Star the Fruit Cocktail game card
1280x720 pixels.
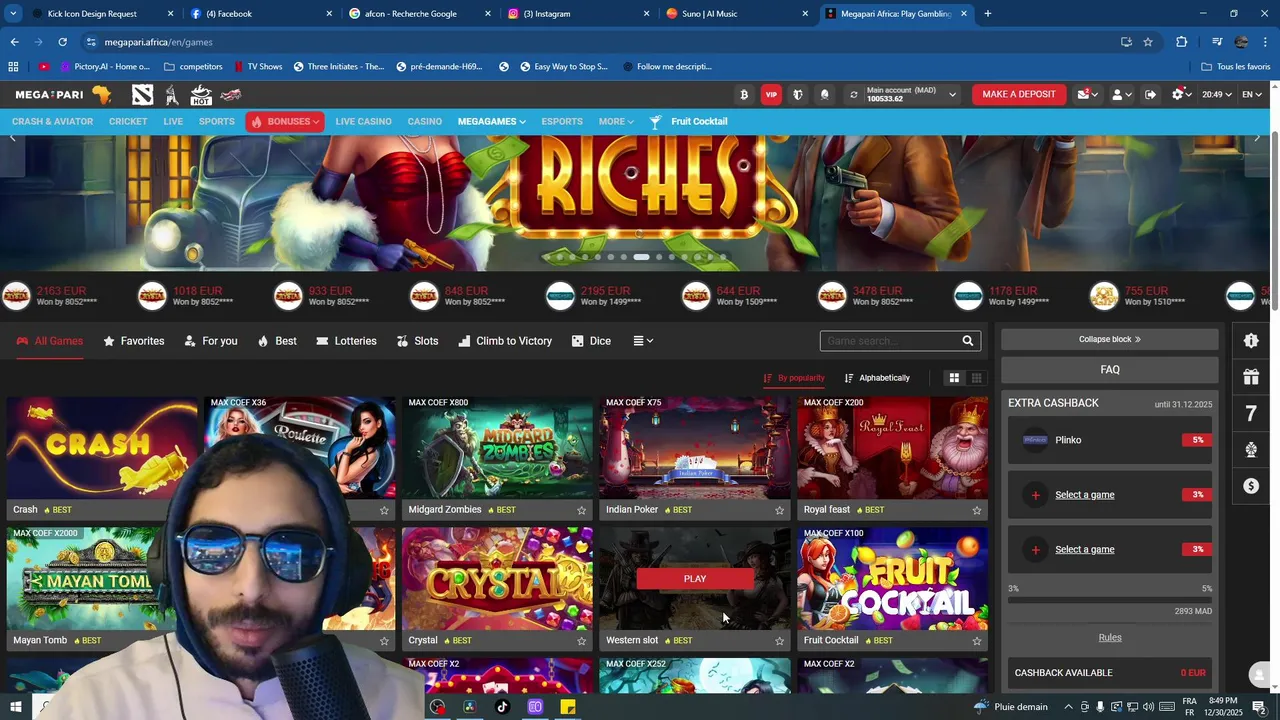click(976, 641)
